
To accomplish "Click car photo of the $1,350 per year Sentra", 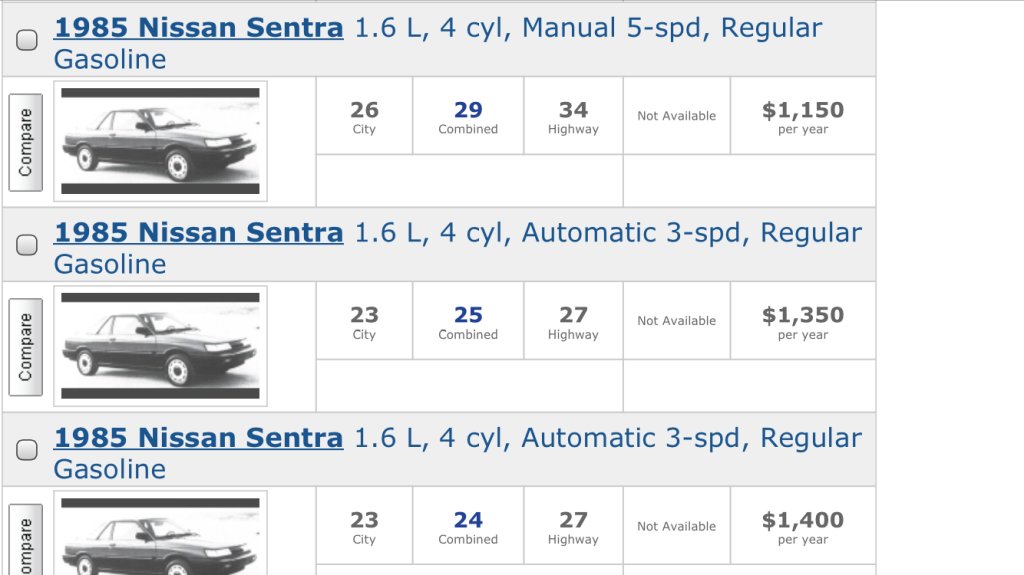I will (x=161, y=346).
